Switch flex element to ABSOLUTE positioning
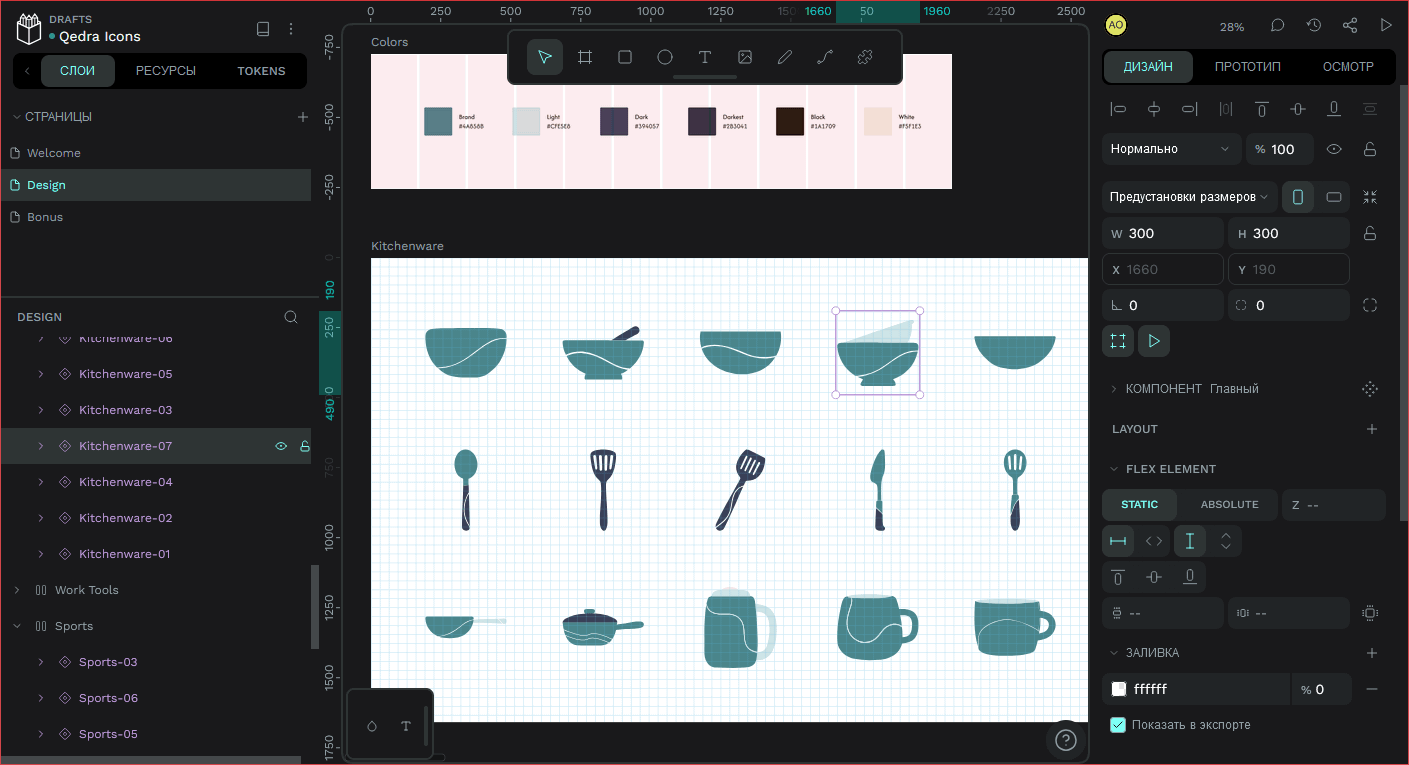Viewport: 1409px width, 765px height. pyautogui.click(x=1229, y=505)
